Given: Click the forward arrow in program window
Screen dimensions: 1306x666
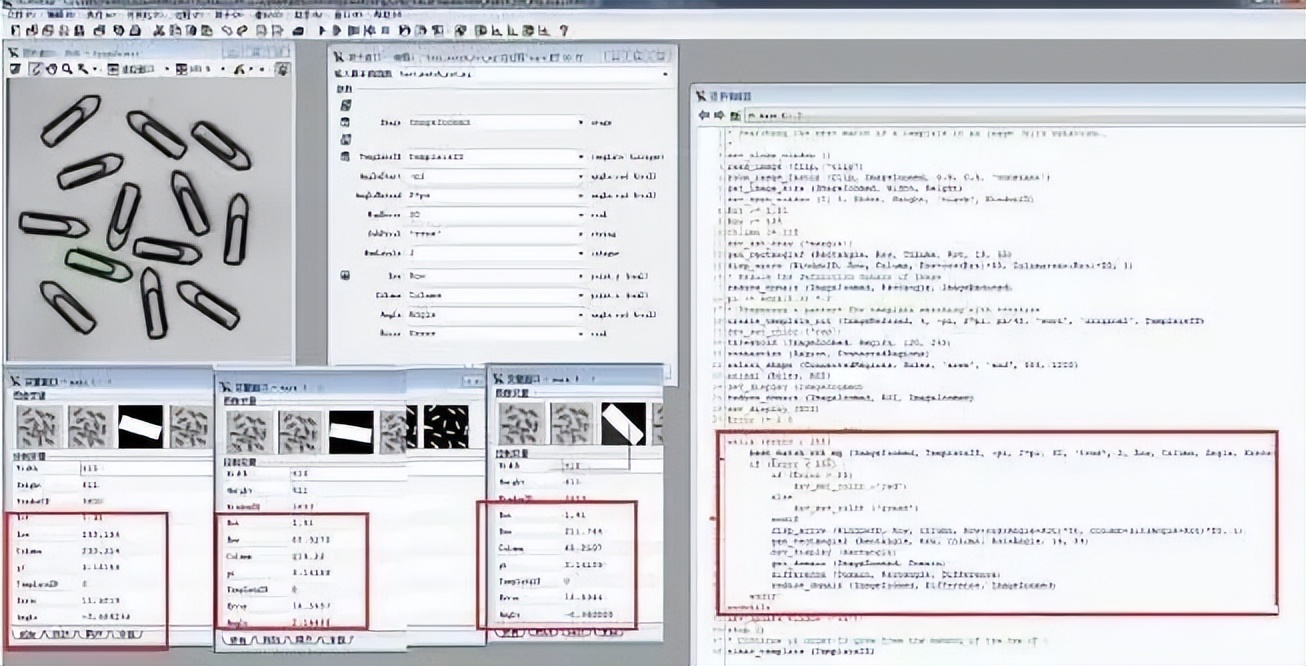Looking at the screenshot, I should coord(718,116).
